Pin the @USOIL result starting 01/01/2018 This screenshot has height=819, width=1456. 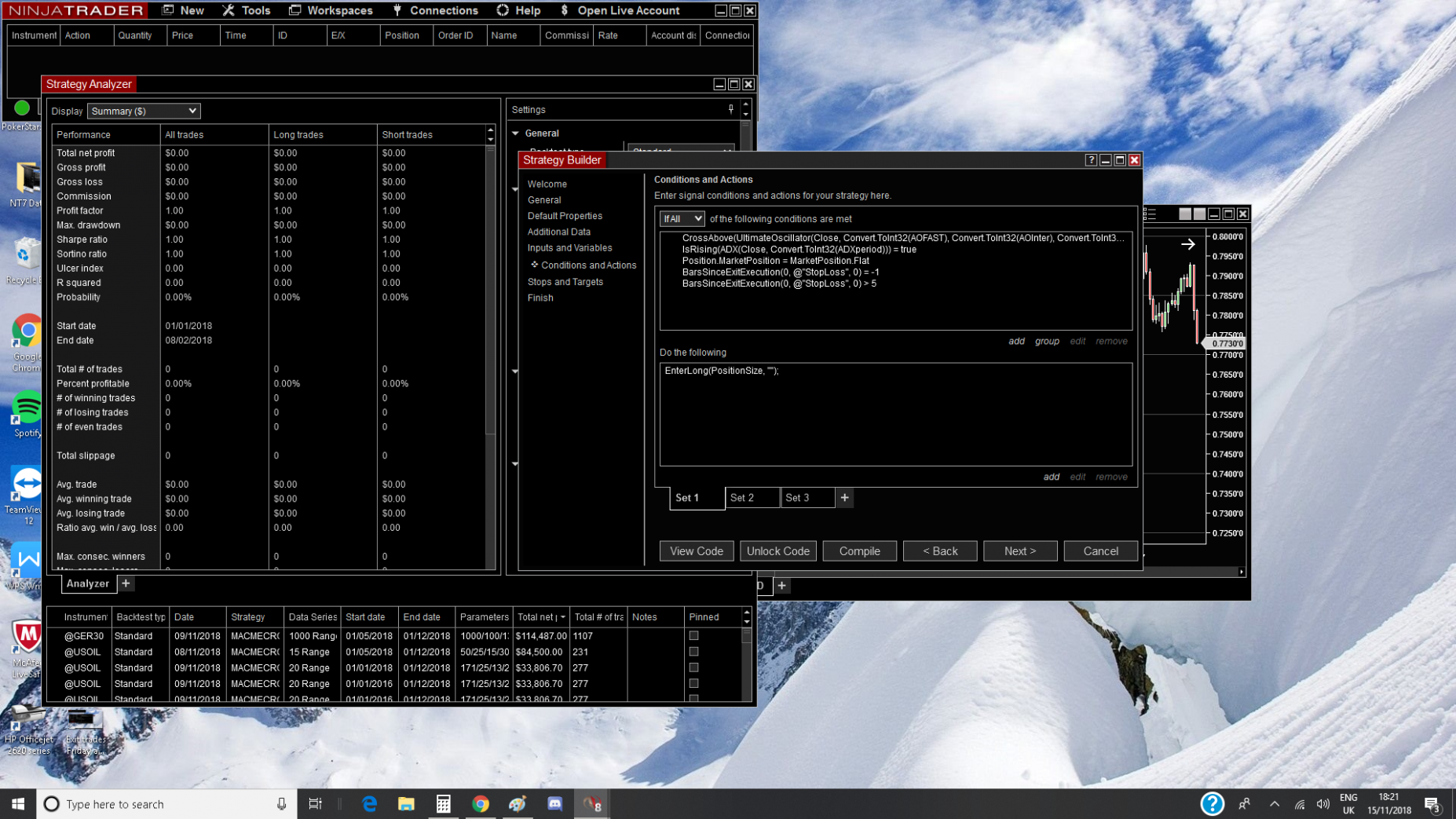693,667
